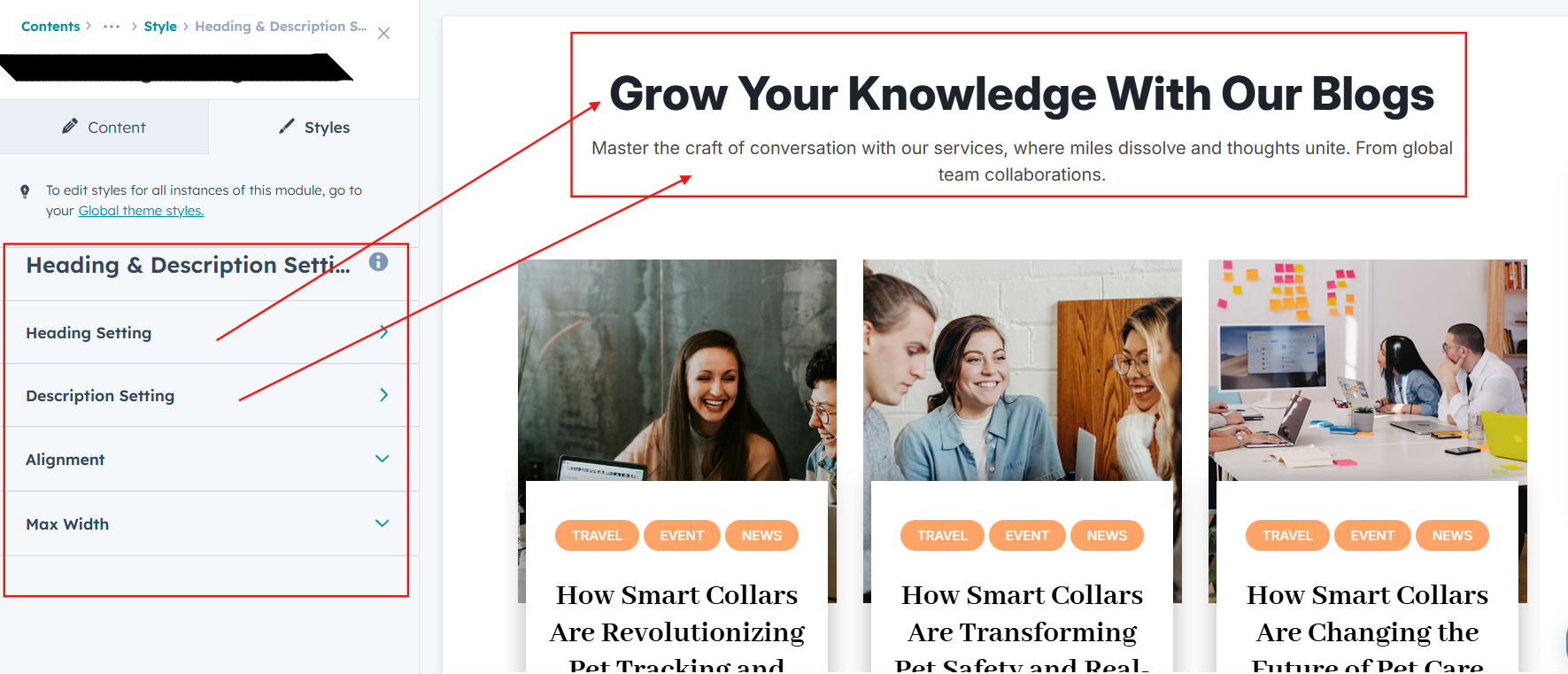Expand the Max Width section

click(382, 523)
